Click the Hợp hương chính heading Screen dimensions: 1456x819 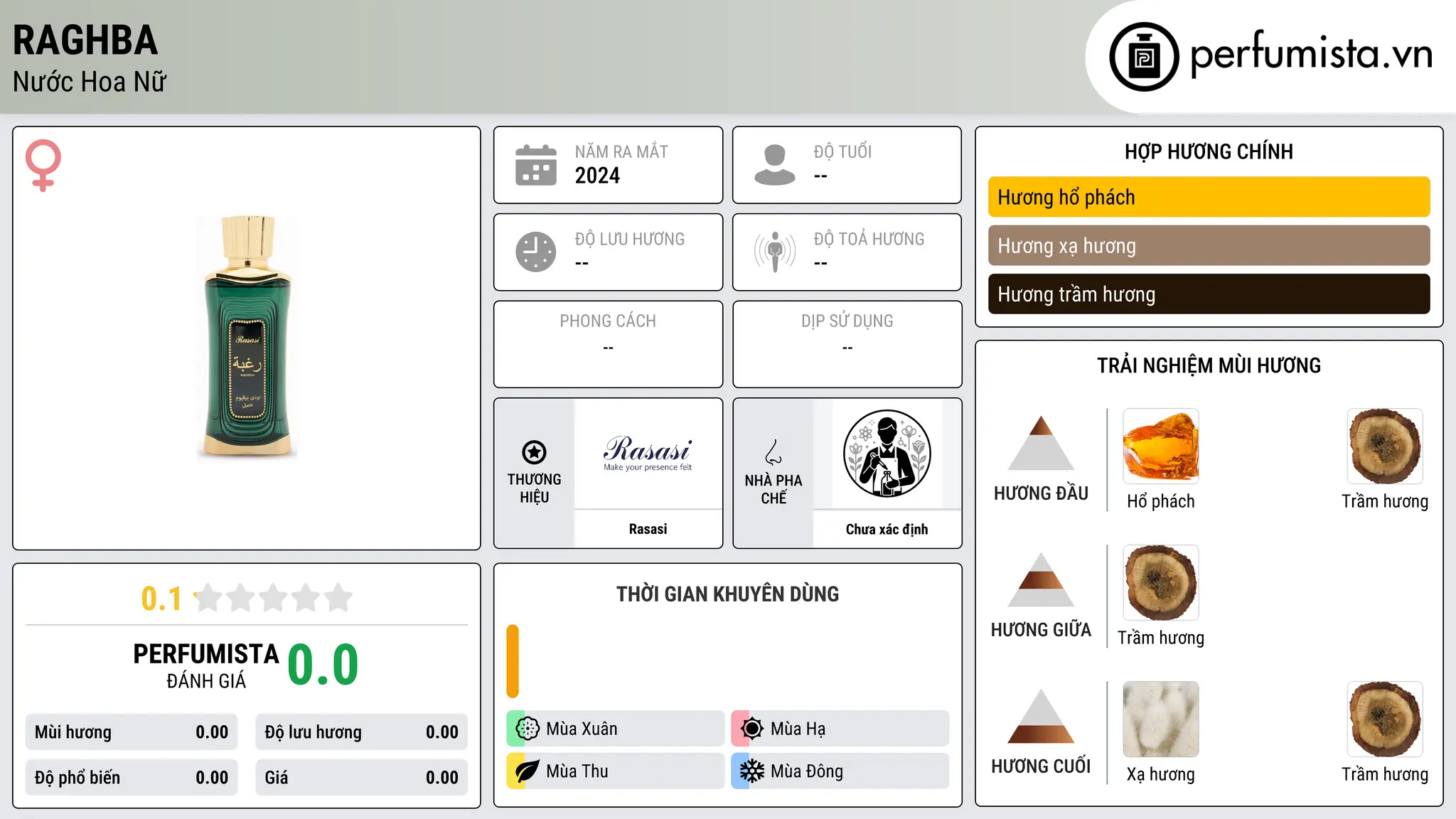pos(1209,151)
